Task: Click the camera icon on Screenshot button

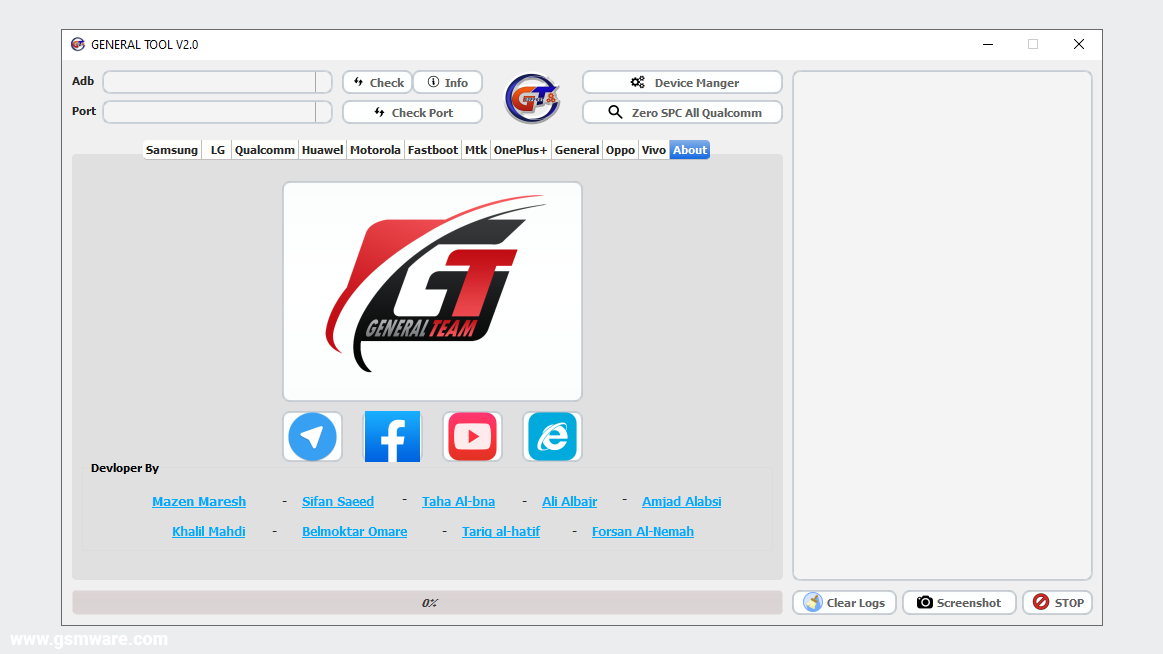Action: click(x=922, y=602)
